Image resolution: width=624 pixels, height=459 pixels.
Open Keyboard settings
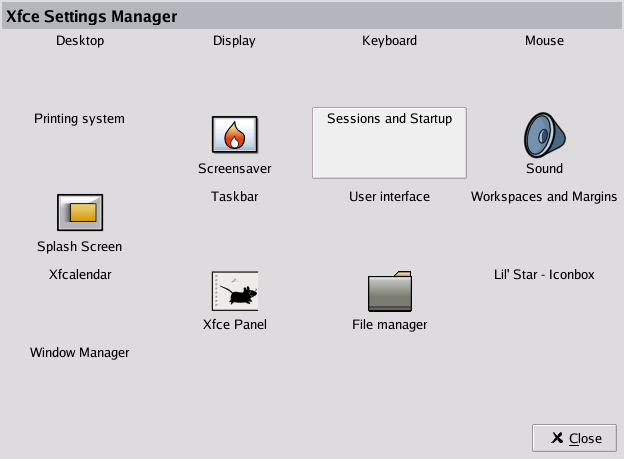click(389, 41)
